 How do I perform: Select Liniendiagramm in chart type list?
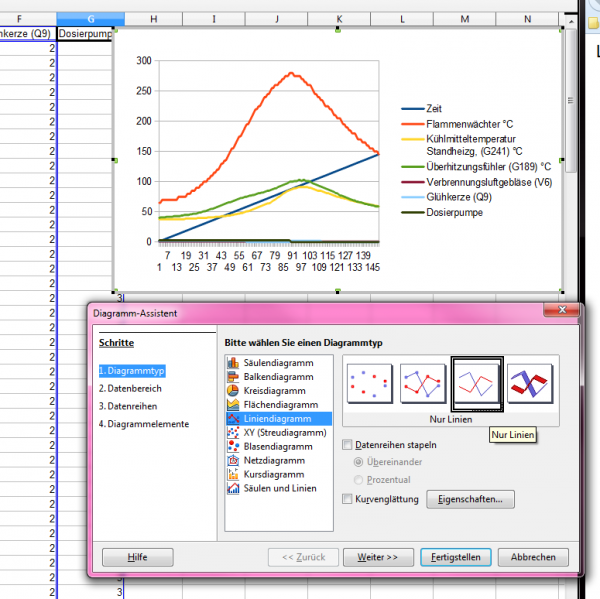(x=279, y=419)
